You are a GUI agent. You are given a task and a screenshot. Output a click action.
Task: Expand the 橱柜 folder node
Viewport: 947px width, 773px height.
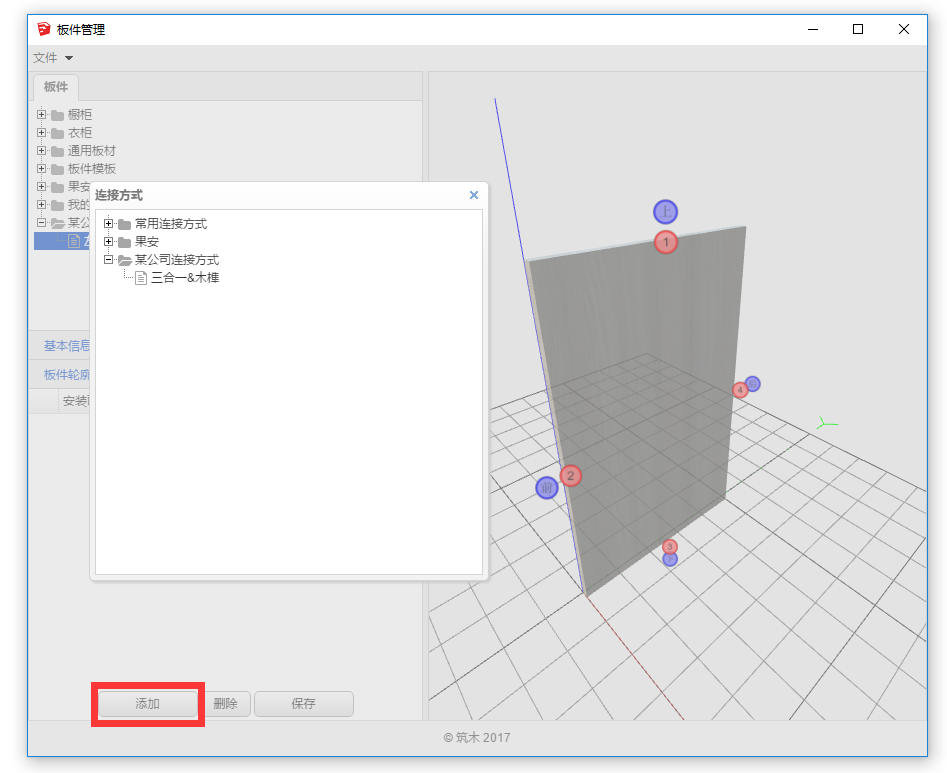pos(42,115)
